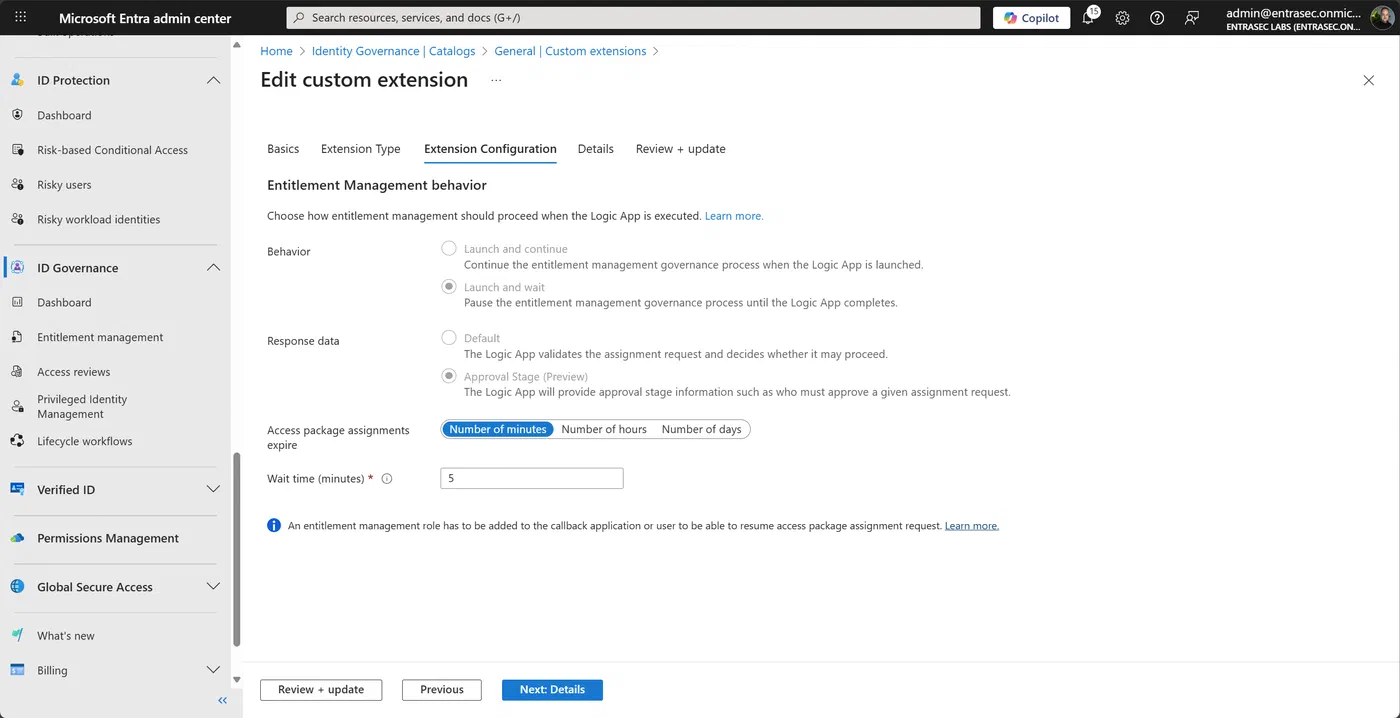
Task: Click the Feedback icon in header
Action: [1191, 18]
